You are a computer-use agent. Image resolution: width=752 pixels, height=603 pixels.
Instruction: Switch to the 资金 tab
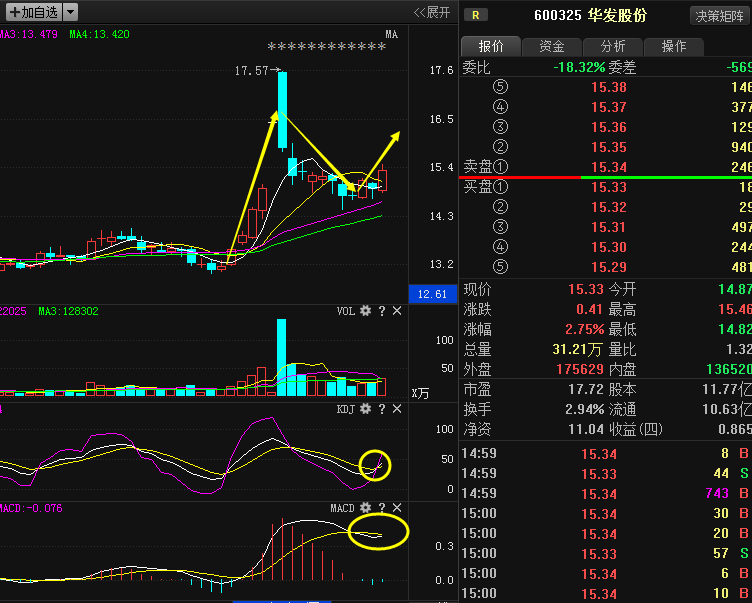coord(552,46)
